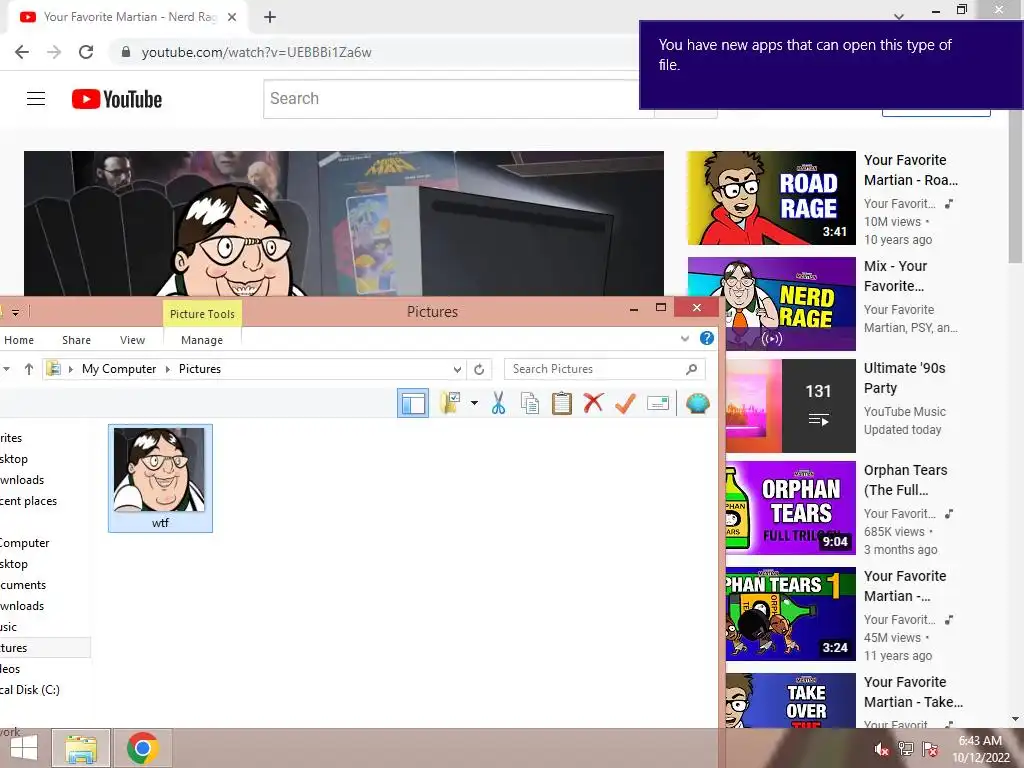
Task: Open a new Chrome tab
Action: (270, 17)
